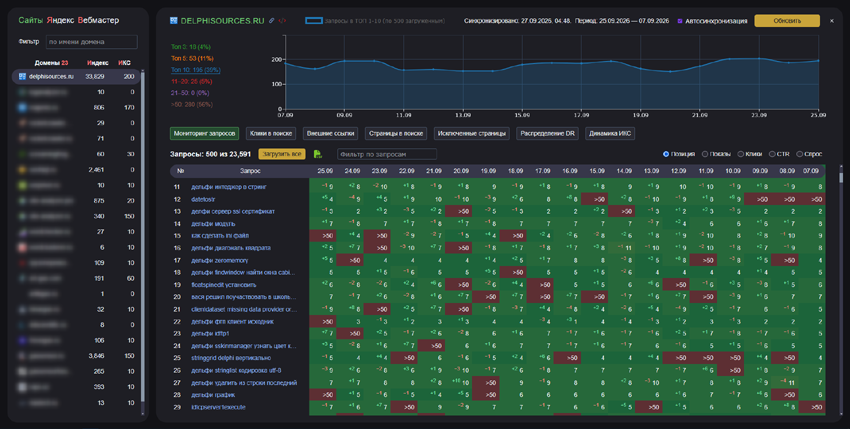Focus the Фильтр по запросам input
Image resolution: width=850 pixels, height=429 pixels.
tap(387, 154)
